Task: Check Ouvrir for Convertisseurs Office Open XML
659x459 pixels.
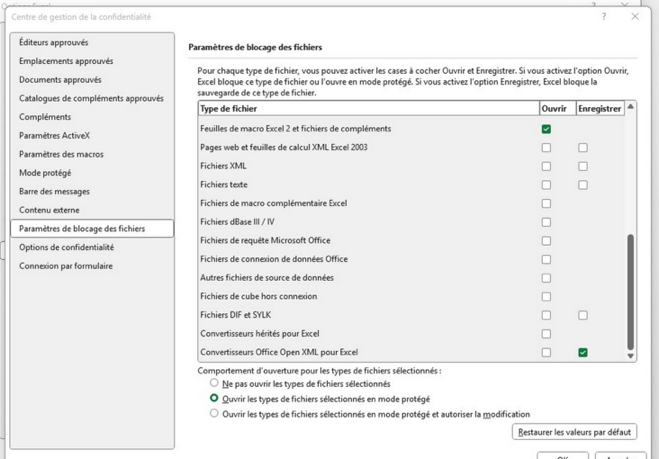Action: click(x=546, y=352)
